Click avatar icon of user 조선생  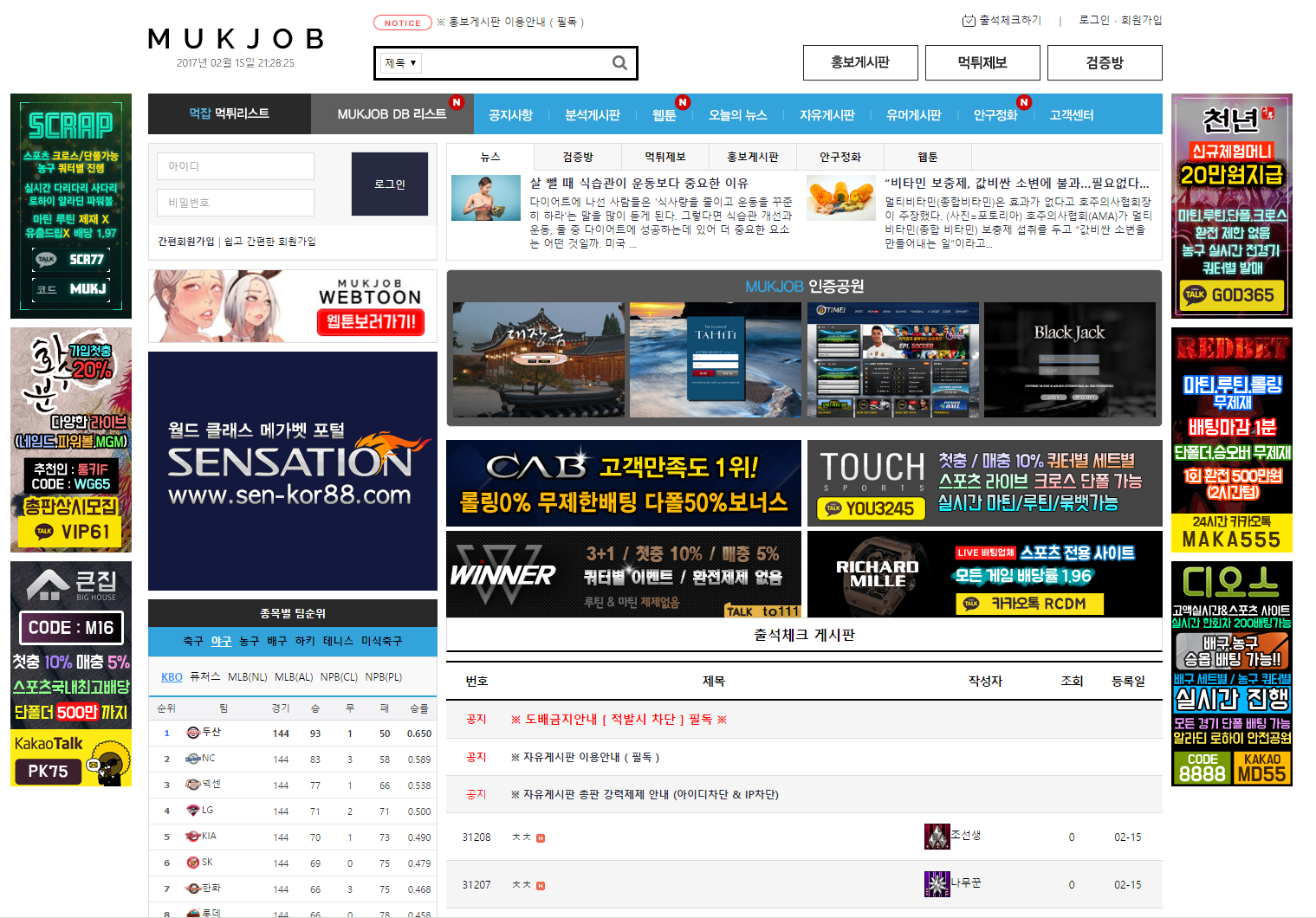pos(937,837)
